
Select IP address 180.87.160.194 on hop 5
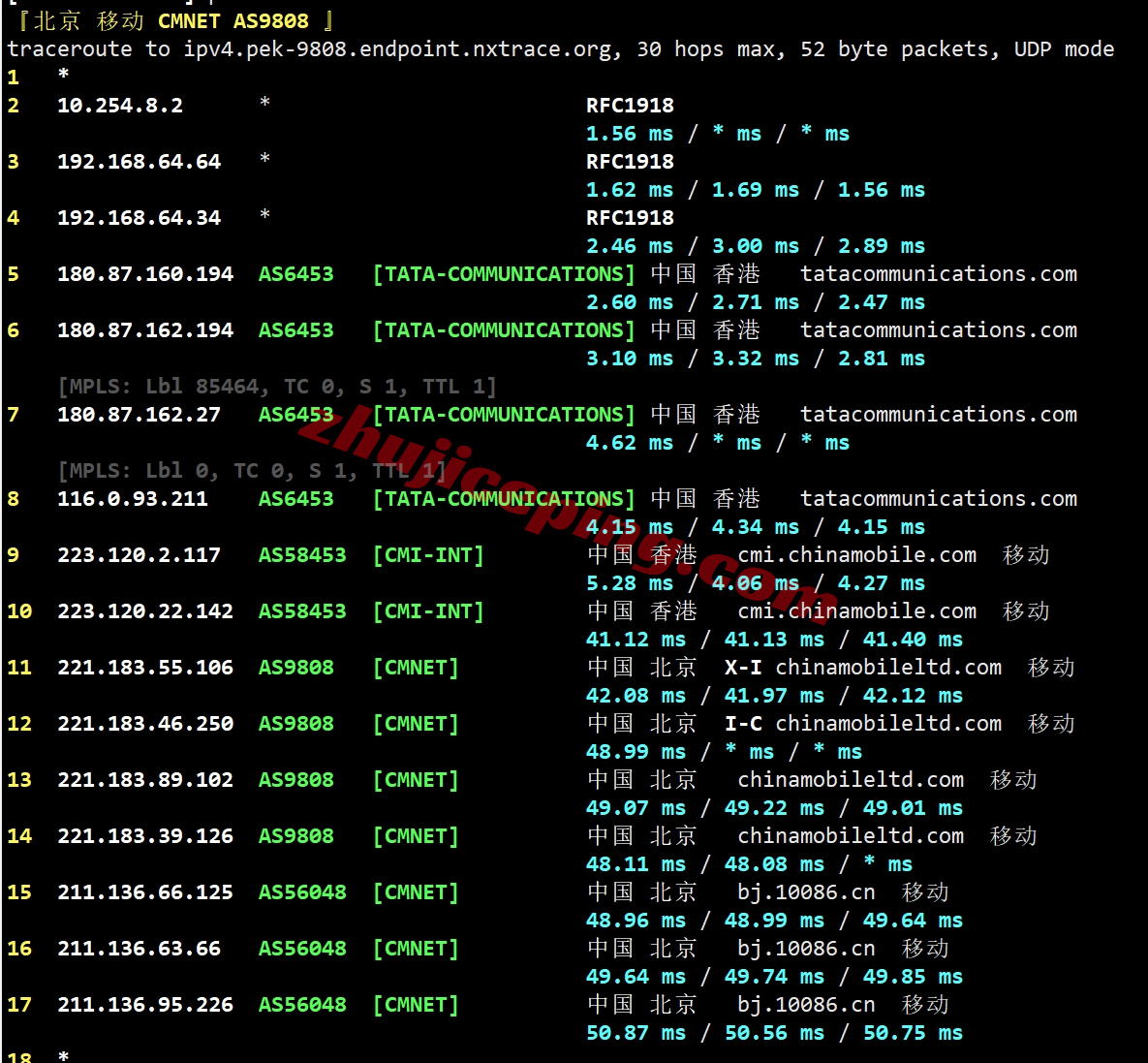pos(145,274)
